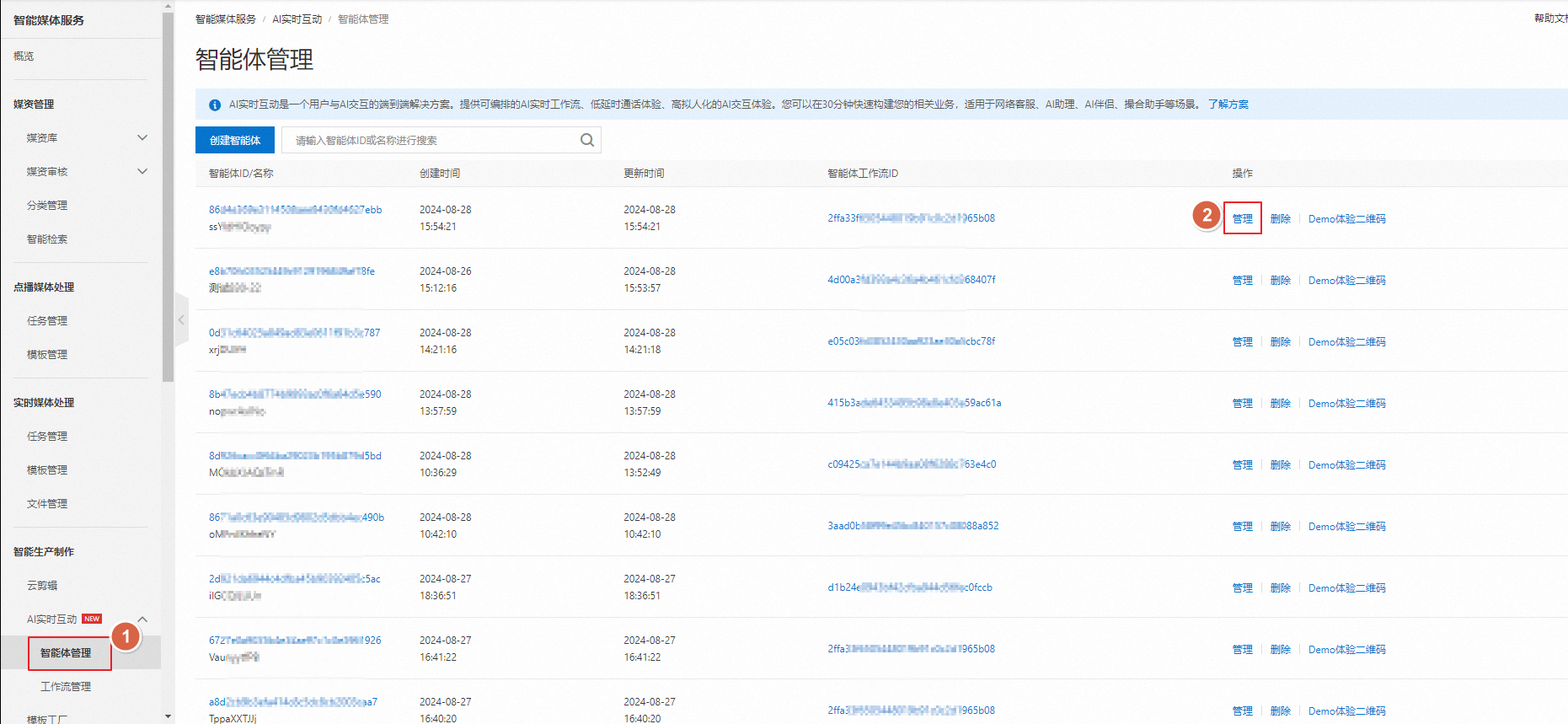Open agent ID link ending in 8fe
Screen dimensions: 1568x724
coord(292,271)
